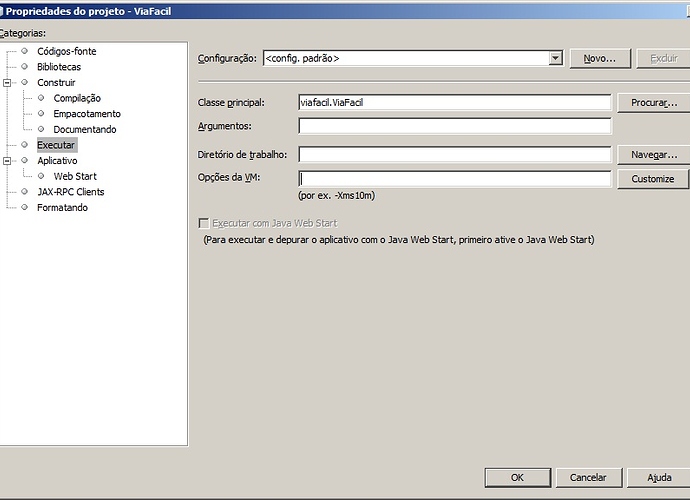Select the Compilação subcategory

click(x=77, y=98)
